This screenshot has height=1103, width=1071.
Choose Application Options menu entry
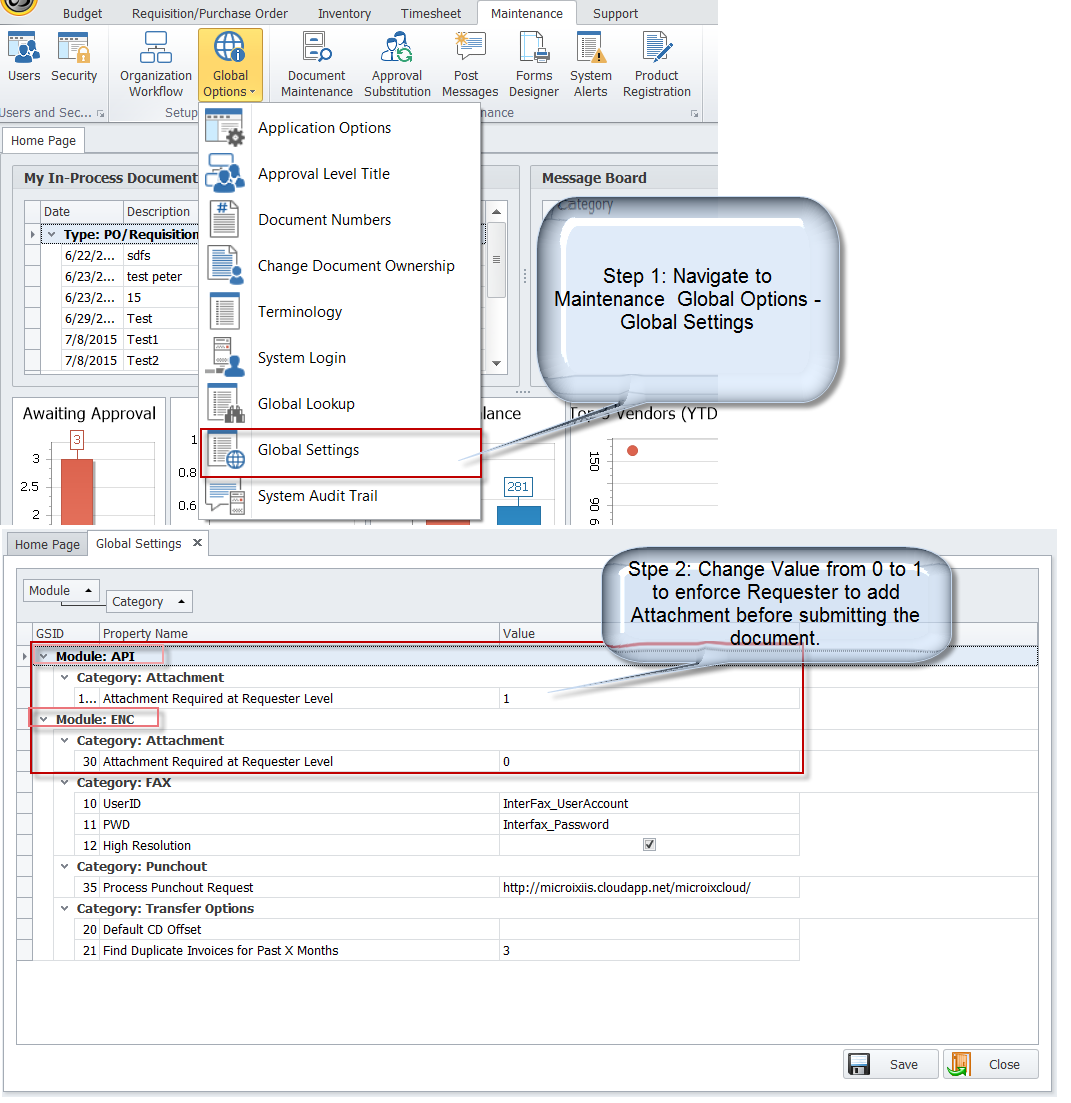click(x=324, y=128)
